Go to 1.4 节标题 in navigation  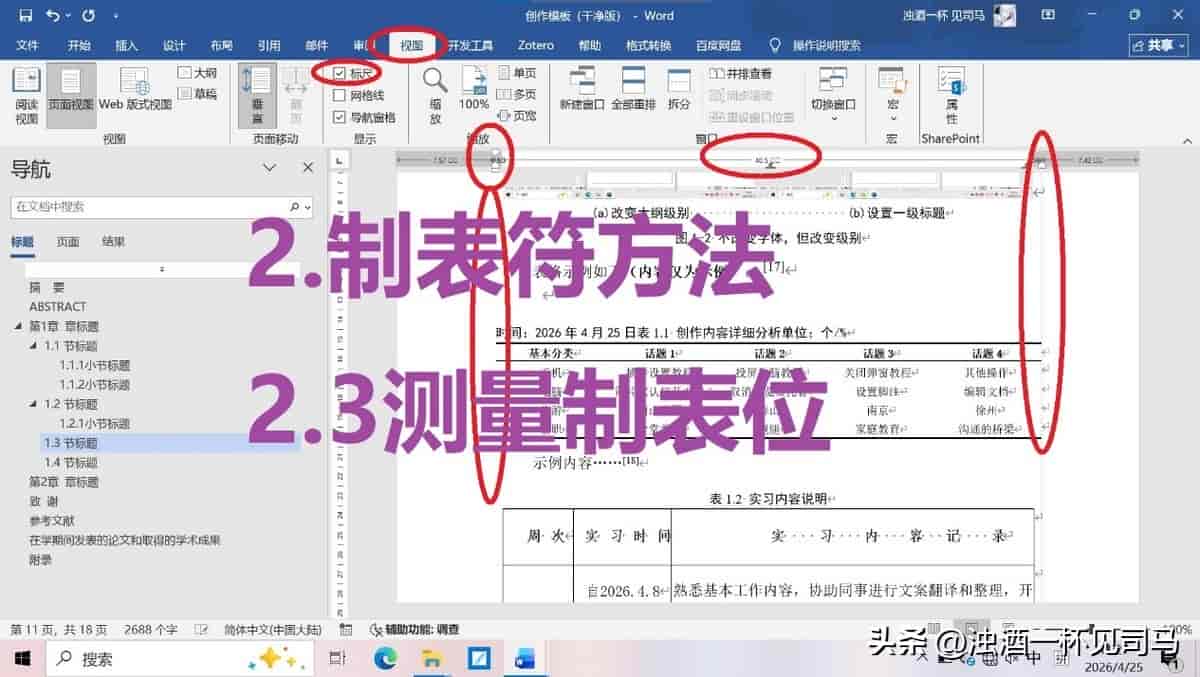point(71,463)
